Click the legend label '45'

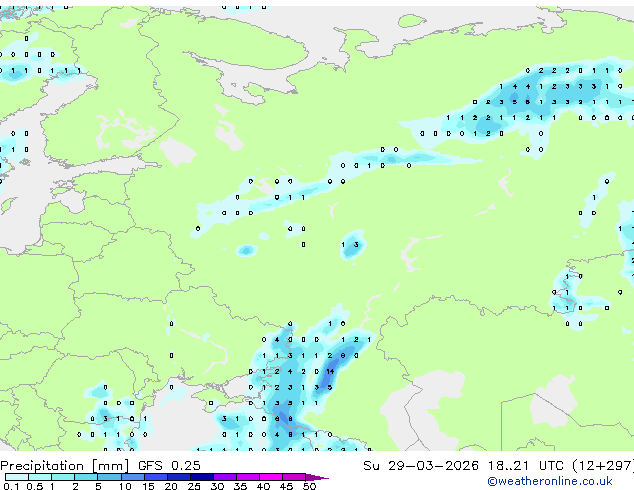pyautogui.click(x=286, y=486)
